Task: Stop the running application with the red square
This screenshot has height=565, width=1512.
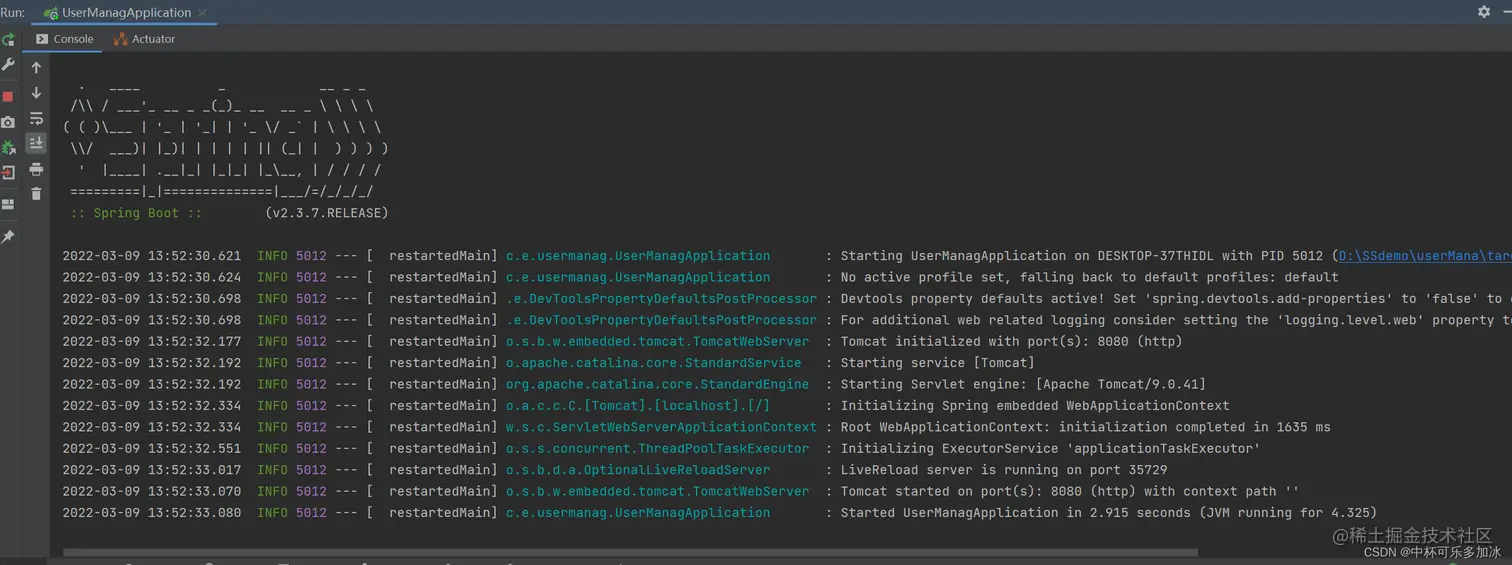Action: 8,97
